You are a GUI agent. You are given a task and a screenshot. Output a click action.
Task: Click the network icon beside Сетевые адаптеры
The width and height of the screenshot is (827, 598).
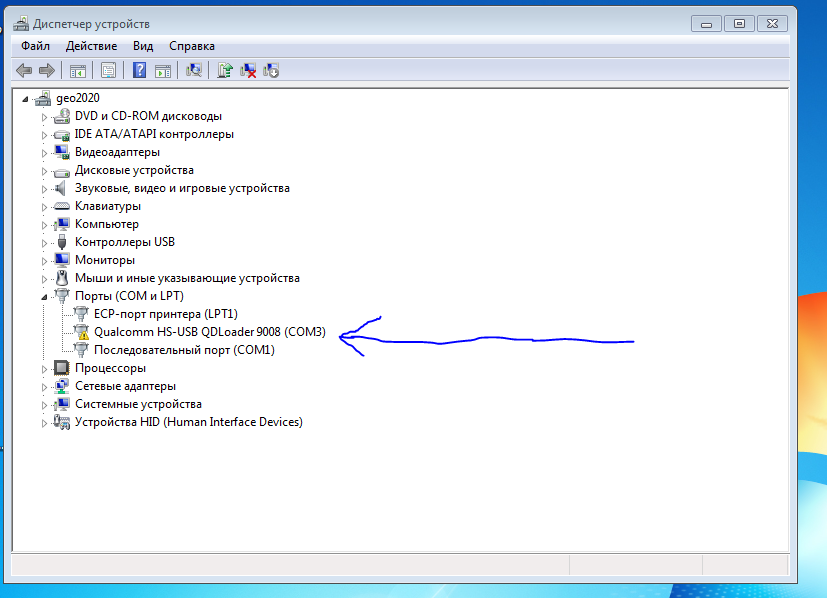(62, 386)
